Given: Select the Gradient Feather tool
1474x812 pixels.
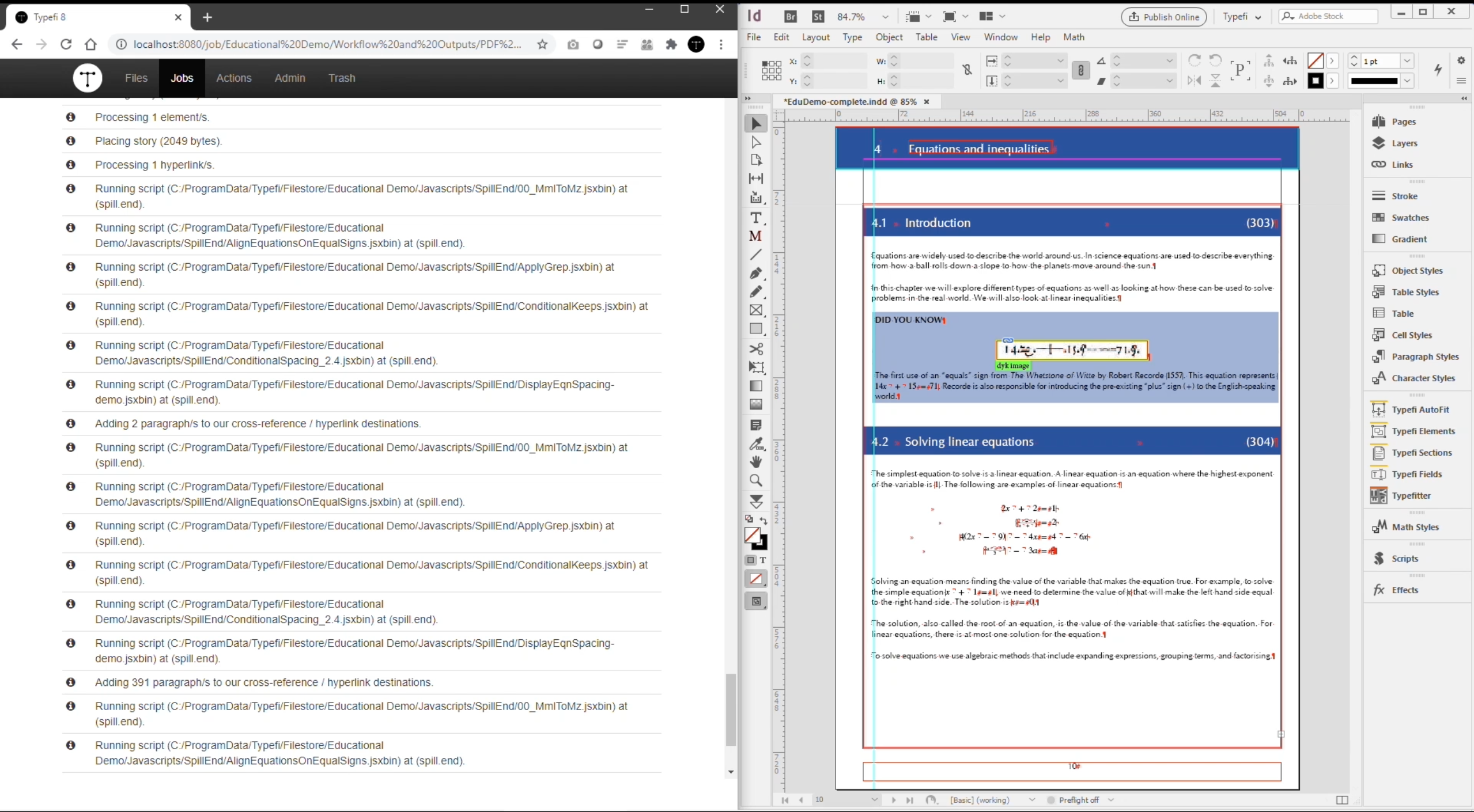Looking at the screenshot, I should point(756,404).
